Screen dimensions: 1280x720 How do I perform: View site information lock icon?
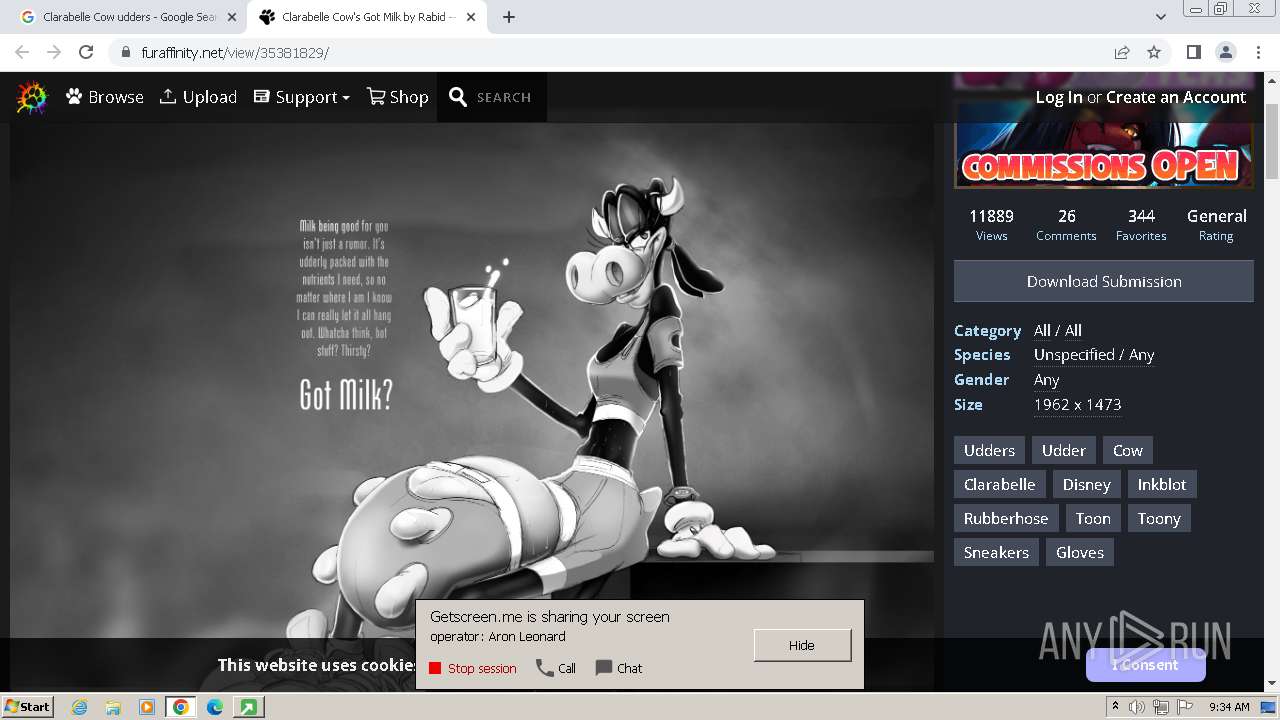(x=125, y=52)
